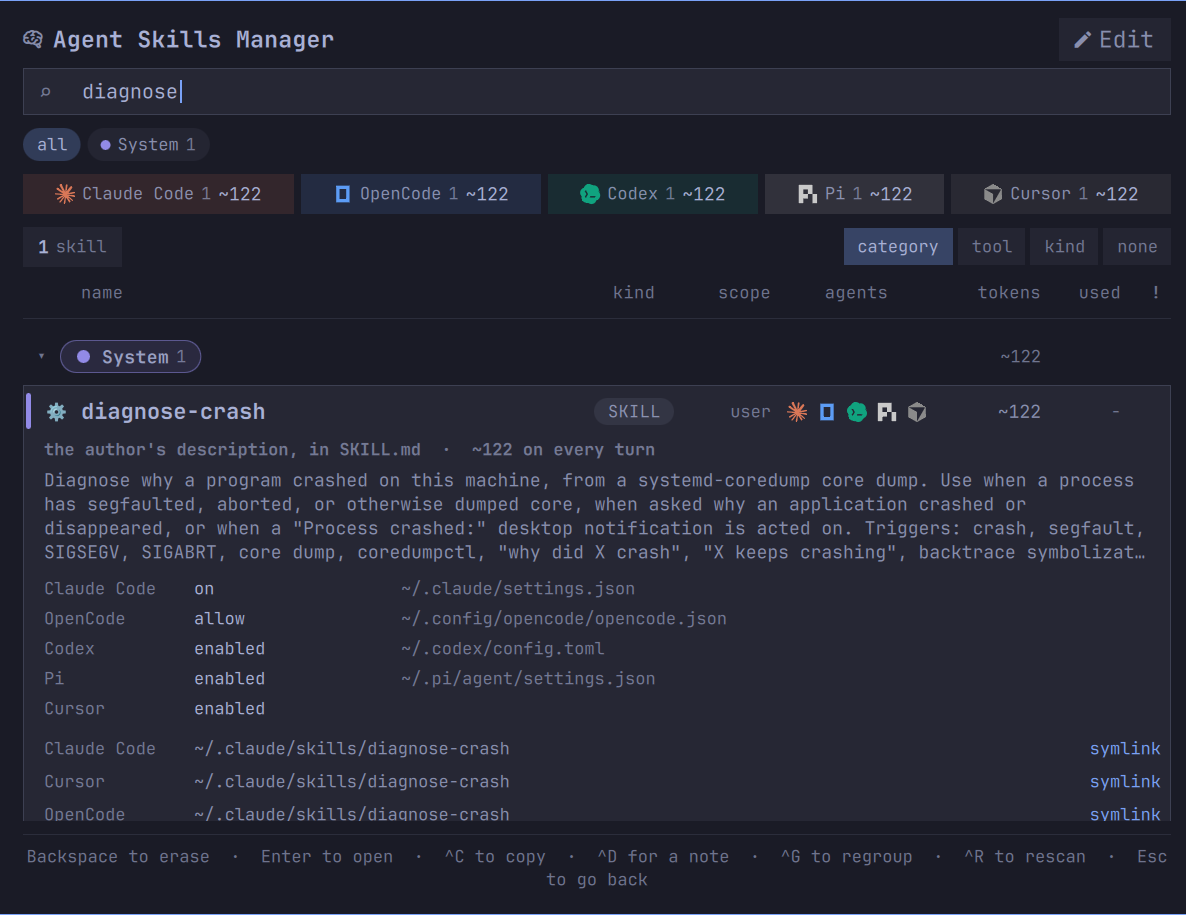Select the 'all' filter chip
This screenshot has height=915, width=1186.
51,144
